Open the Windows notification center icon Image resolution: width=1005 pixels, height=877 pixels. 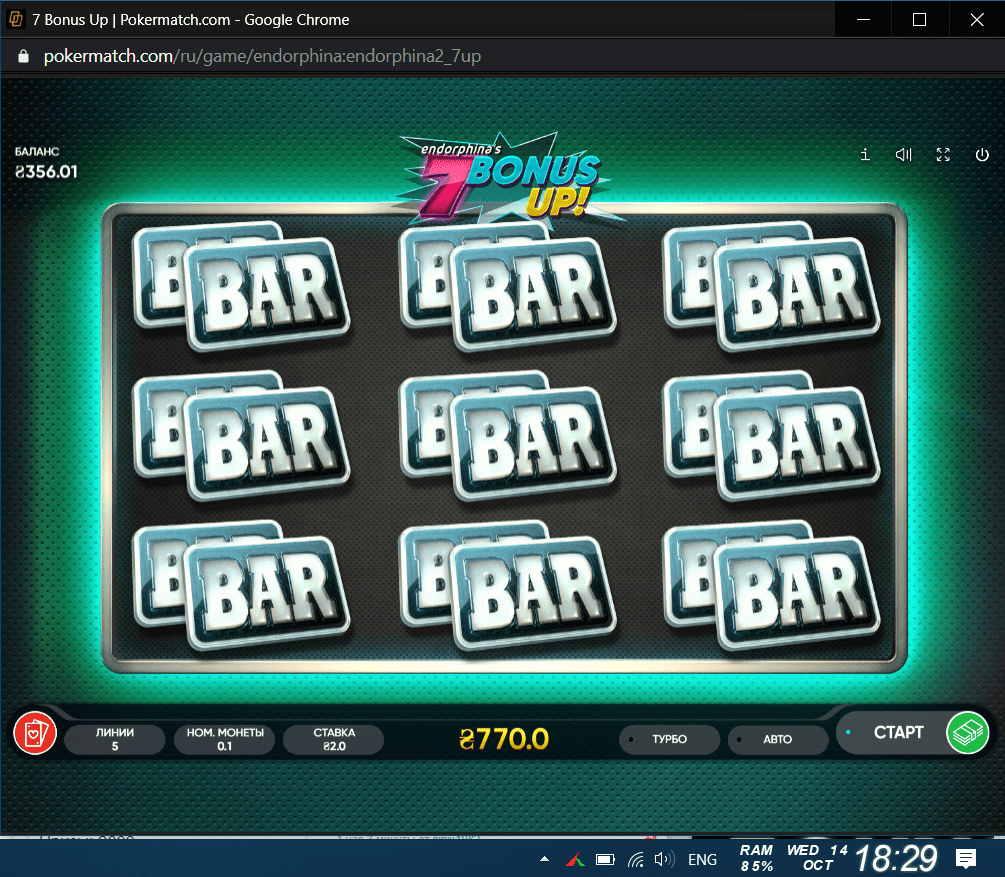point(966,858)
